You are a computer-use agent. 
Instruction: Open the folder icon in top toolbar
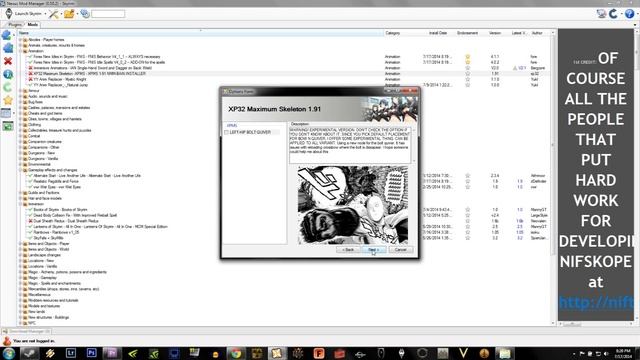(x=69, y=14)
